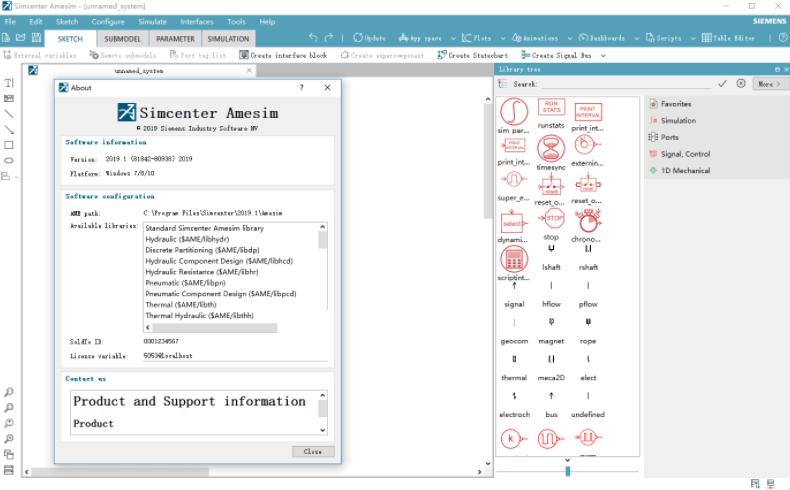This screenshot has height=490, width=790.
Task: Expand the Plots dropdown menu
Action: [x=479, y=38]
